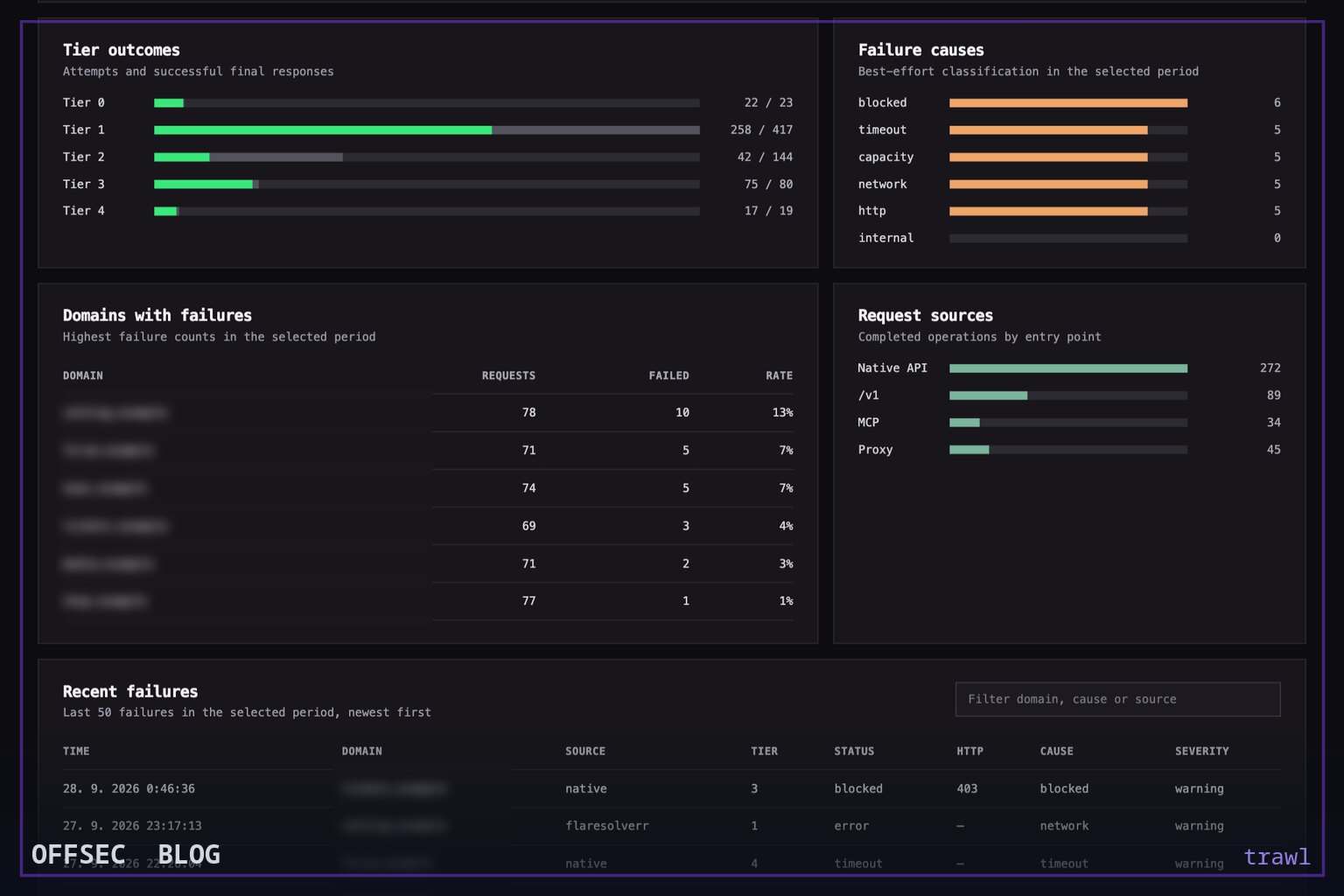Click the STATUS header in Recent failures
The image size is (1344, 896).
854,751
